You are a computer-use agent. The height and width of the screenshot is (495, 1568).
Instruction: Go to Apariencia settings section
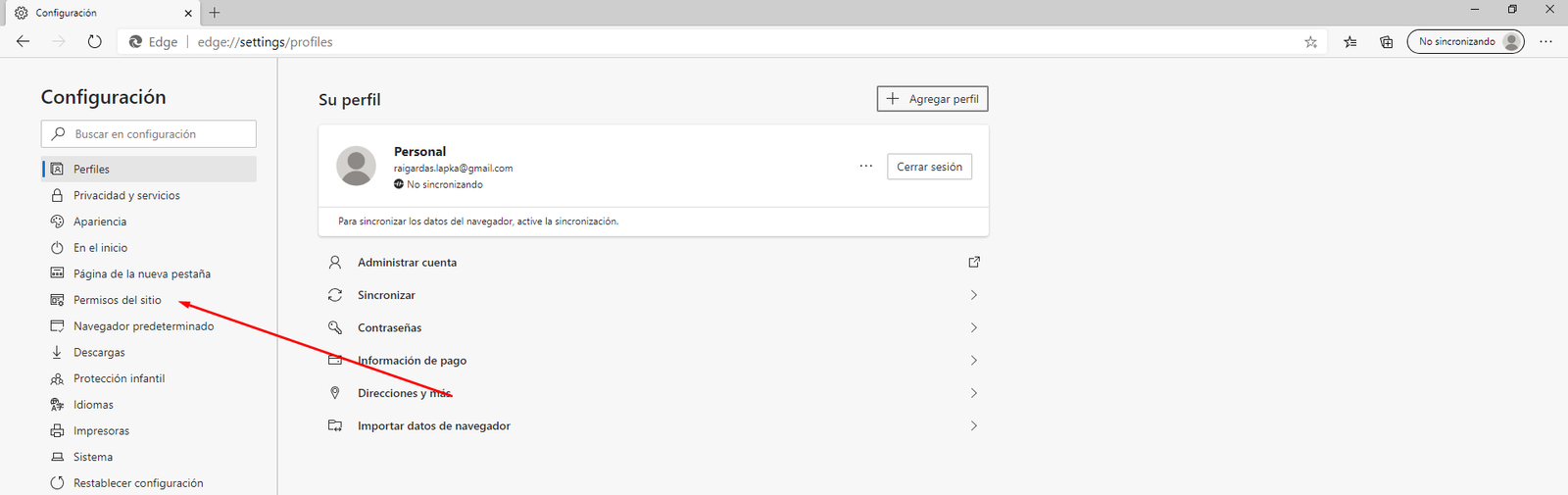[100, 222]
